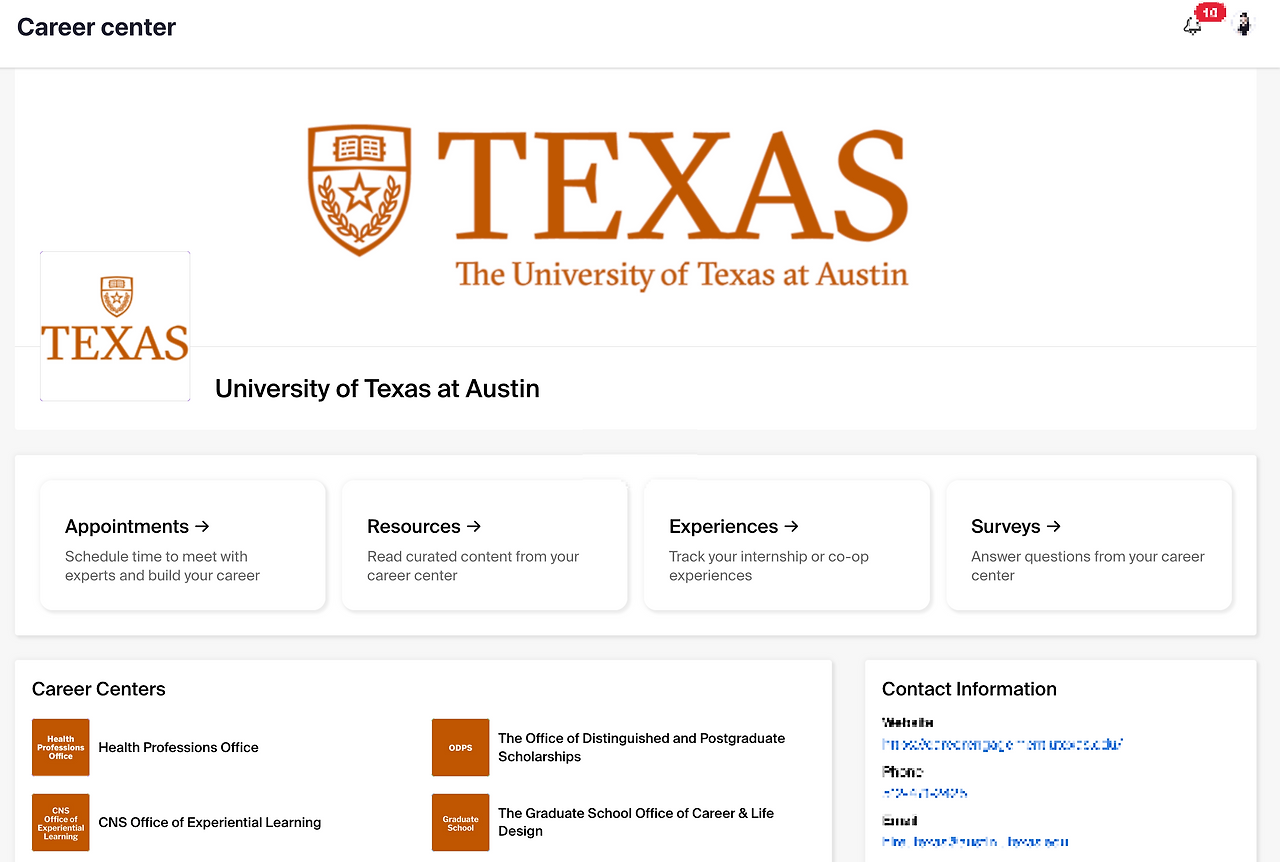Click the Graduate School logo icon
1280x862 pixels.
coord(461,822)
